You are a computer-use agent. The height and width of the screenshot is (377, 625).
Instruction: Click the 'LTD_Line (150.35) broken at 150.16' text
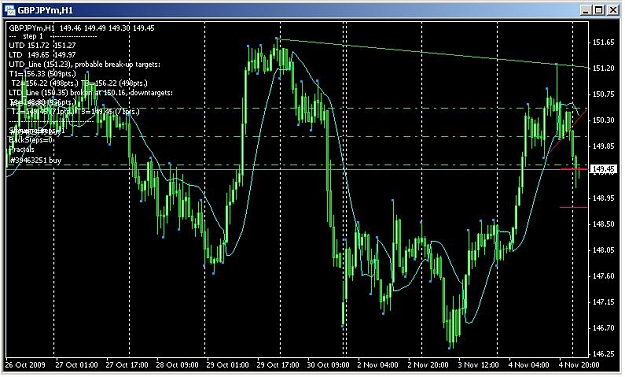tap(67, 92)
